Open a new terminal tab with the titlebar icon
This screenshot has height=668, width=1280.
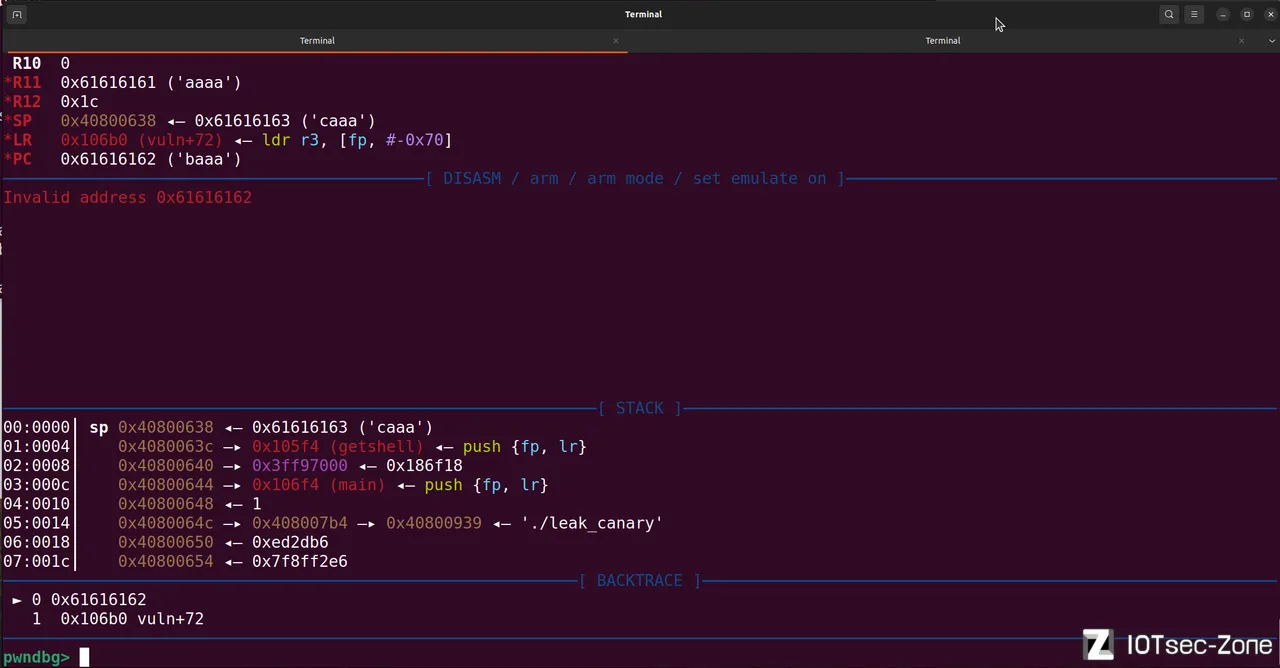coord(17,14)
